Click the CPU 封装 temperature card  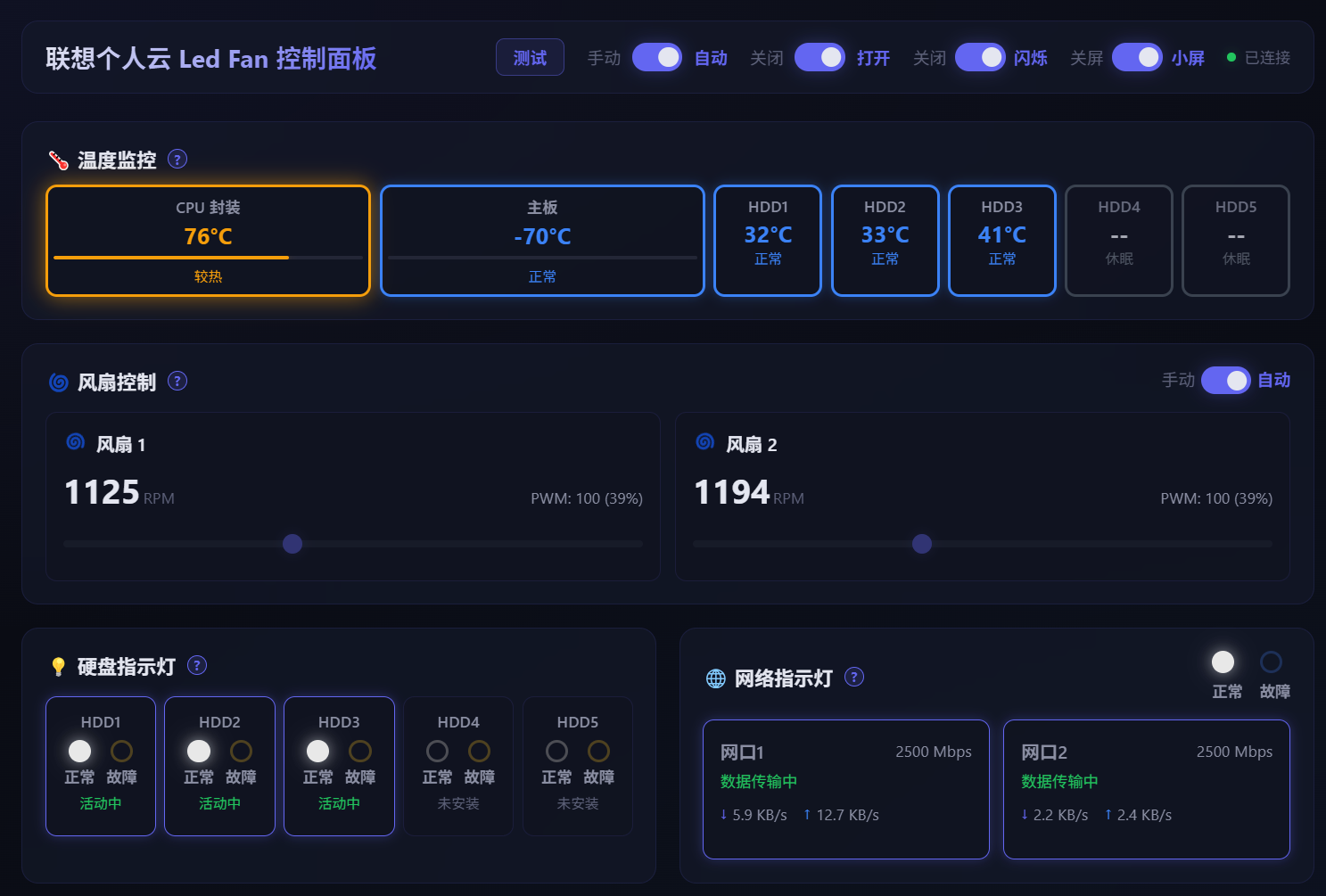(208, 241)
